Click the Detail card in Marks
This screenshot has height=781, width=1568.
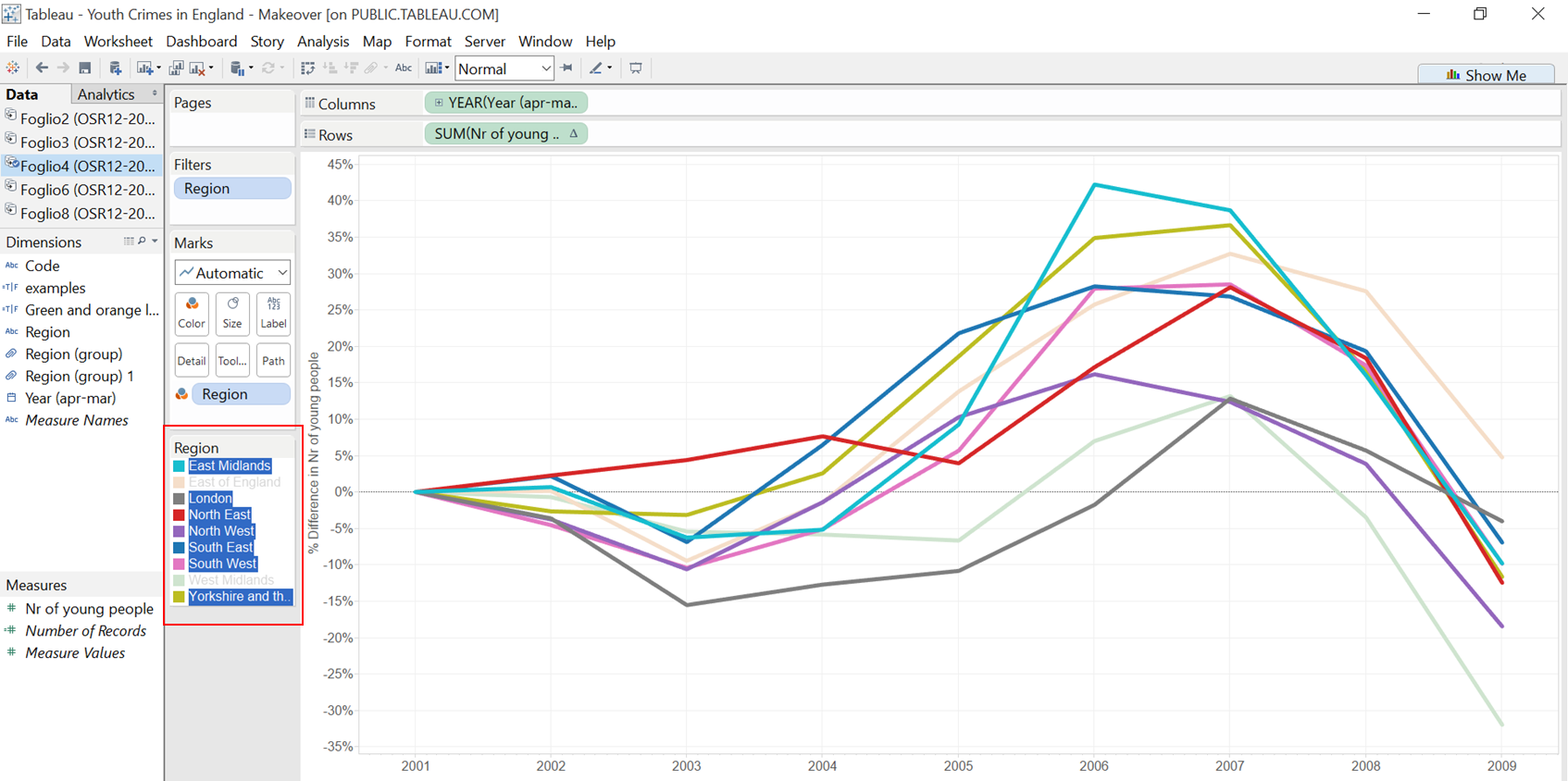point(192,360)
